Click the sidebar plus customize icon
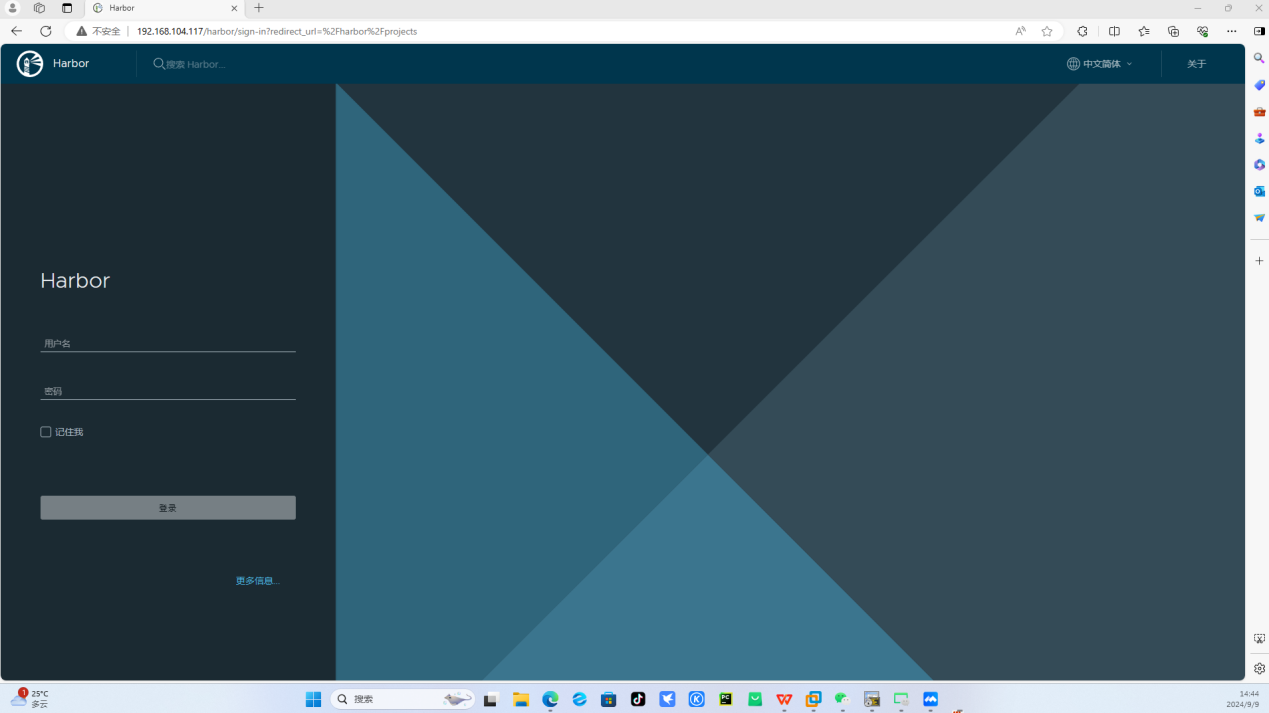 coord(1259,260)
